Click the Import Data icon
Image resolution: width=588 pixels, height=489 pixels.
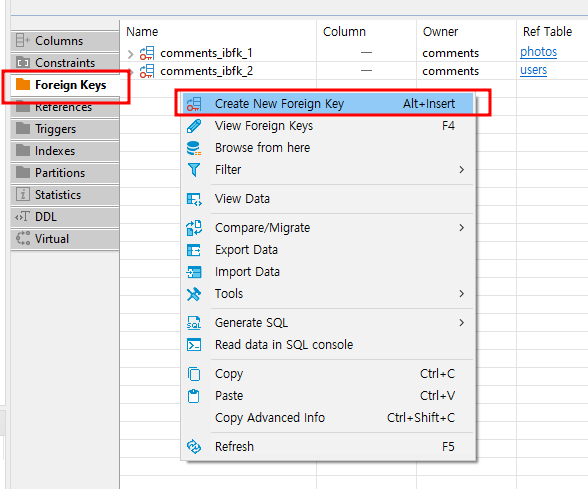[x=194, y=272]
